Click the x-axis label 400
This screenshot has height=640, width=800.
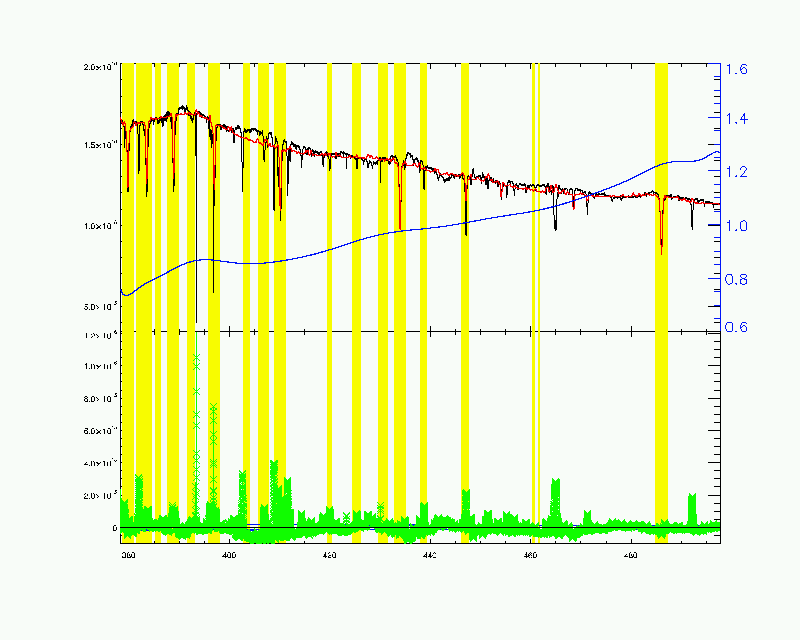tap(229, 555)
